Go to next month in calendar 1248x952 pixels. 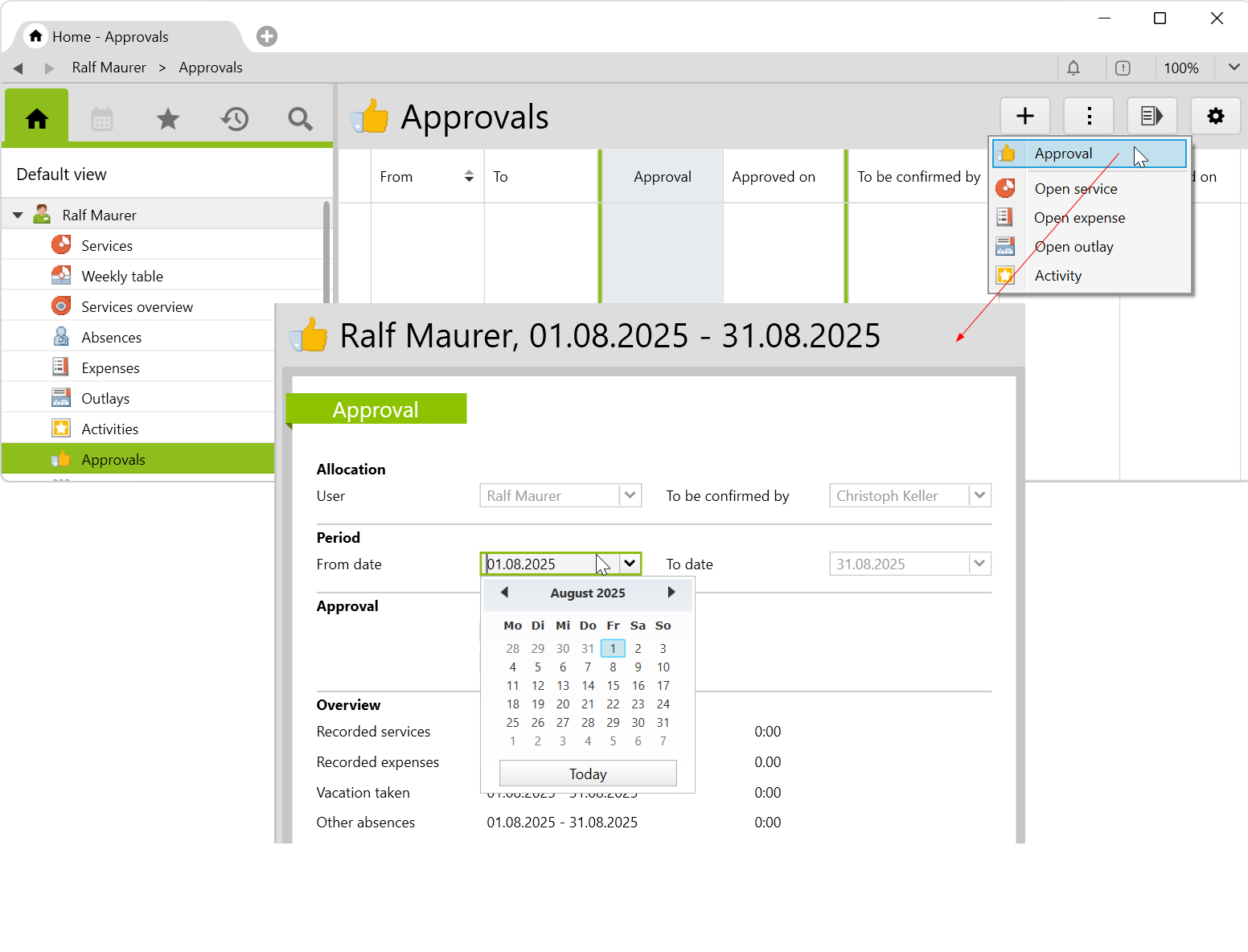click(x=671, y=593)
